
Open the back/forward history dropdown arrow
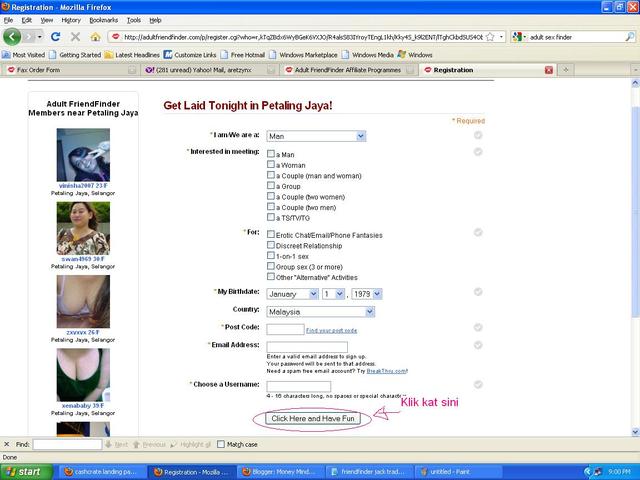[40, 37]
